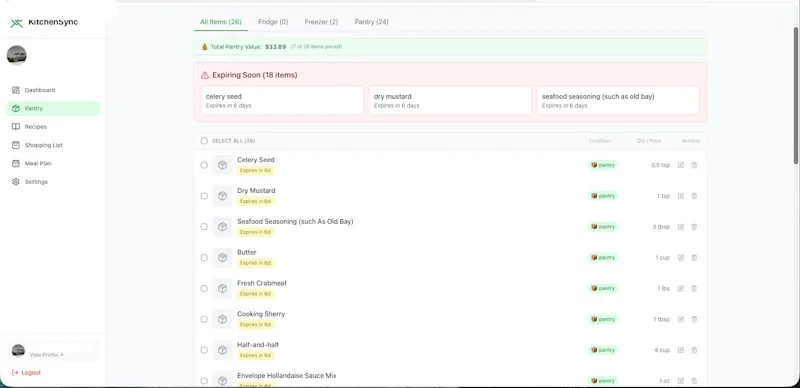
Task: Switch to the Fridge (0) tab
Action: pyautogui.click(x=273, y=22)
